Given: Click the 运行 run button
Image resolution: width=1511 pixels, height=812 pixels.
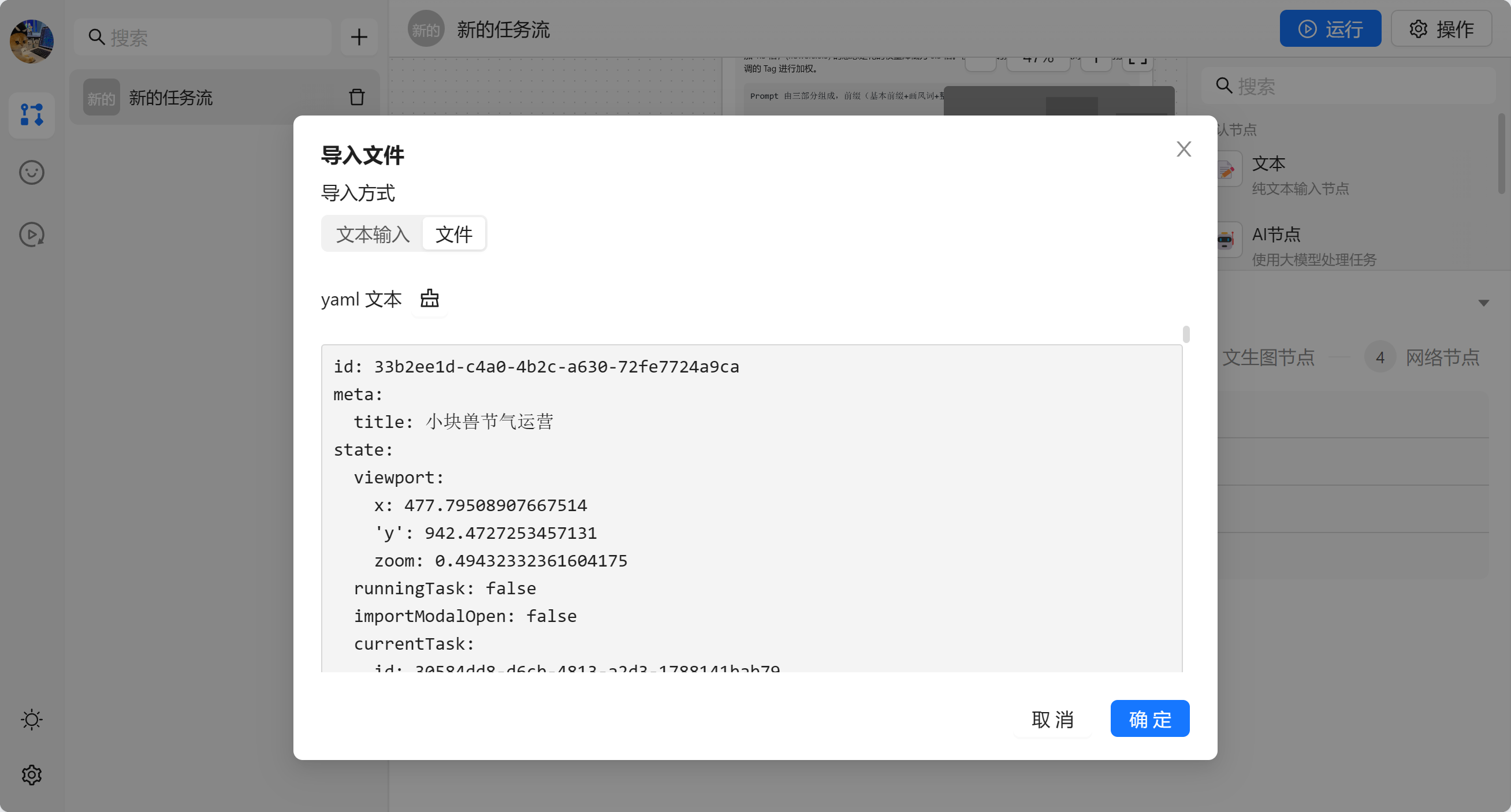Looking at the screenshot, I should pyautogui.click(x=1330, y=29).
